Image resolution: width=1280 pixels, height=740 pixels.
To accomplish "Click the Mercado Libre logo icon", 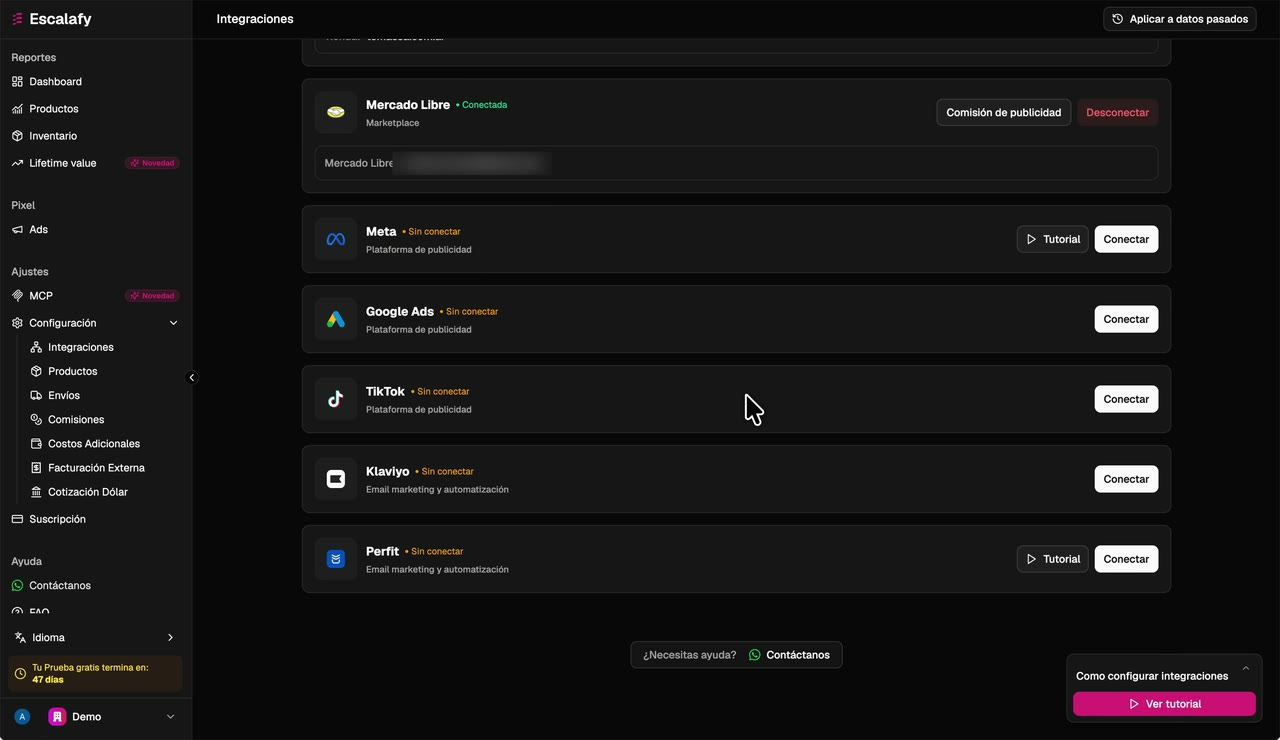I will tap(336, 113).
